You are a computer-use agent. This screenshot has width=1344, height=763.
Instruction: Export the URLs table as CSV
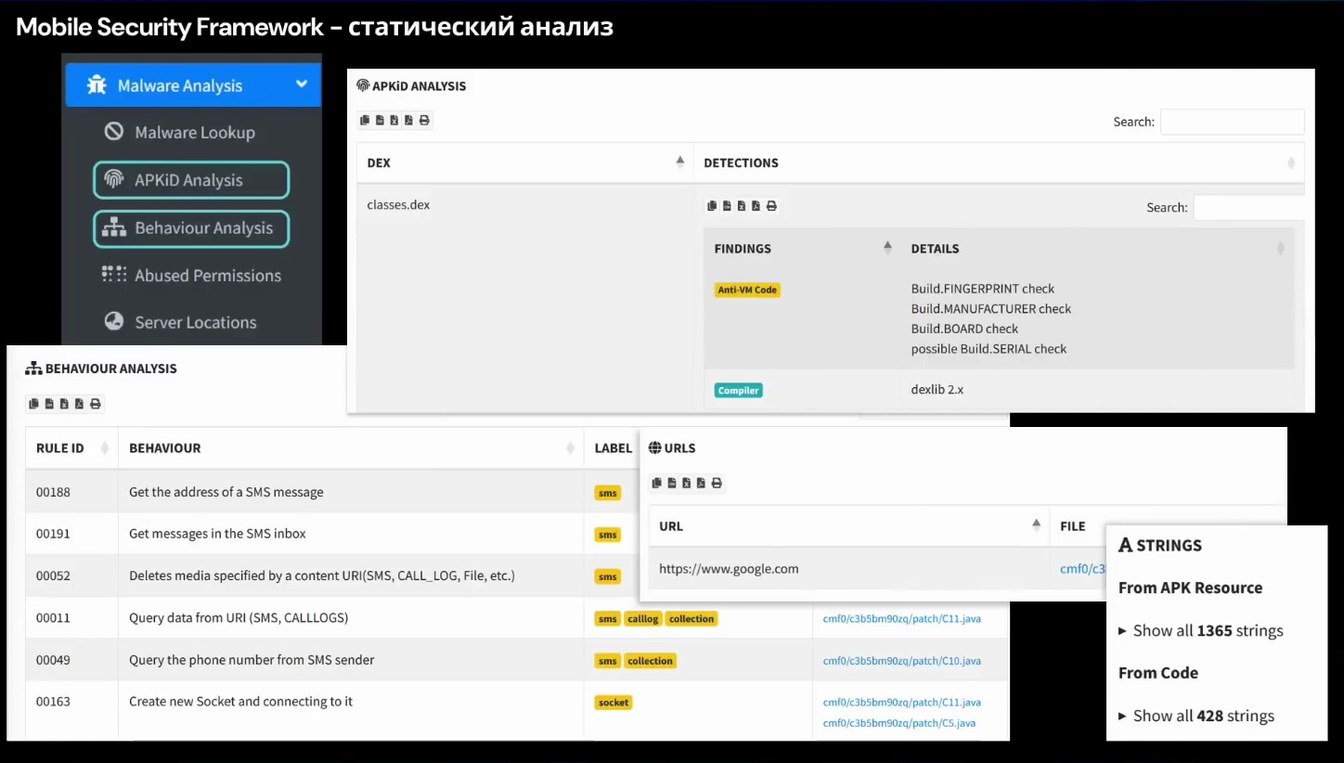click(671, 483)
